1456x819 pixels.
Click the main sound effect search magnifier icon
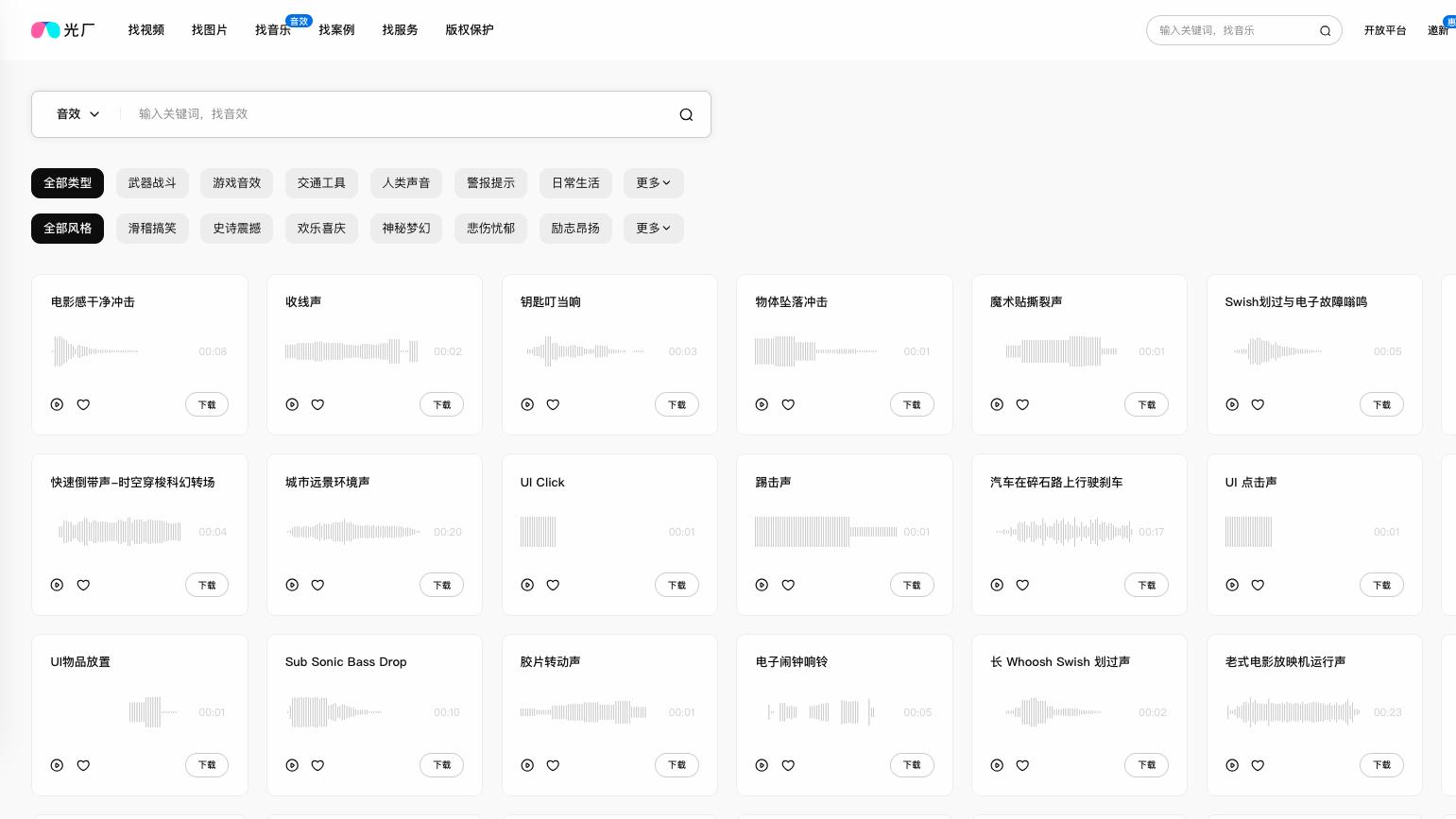tap(686, 114)
